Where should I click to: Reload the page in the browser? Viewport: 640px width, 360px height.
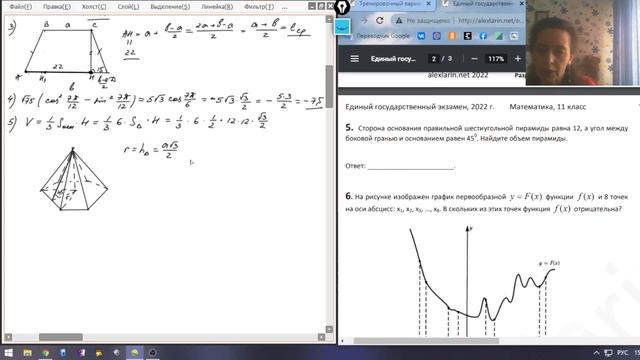pos(380,20)
